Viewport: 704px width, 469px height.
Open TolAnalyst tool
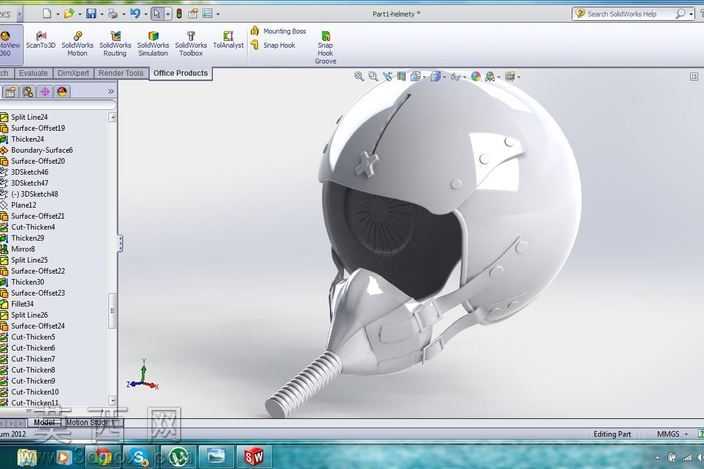point(228,39)
